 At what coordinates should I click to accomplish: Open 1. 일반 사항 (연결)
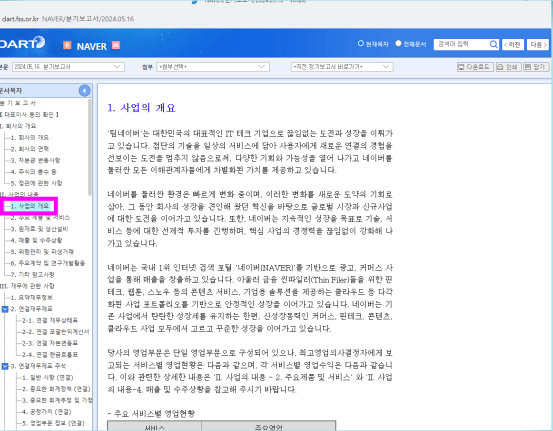48,378
